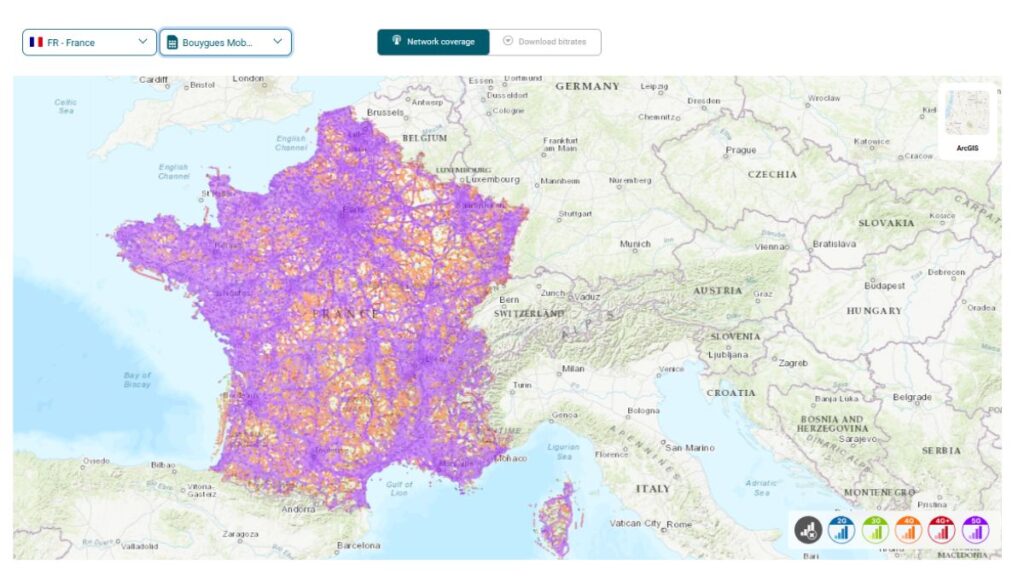Click the San Marino label on the map
Viewport: 1024px width, 576px height.
point(690,448)
